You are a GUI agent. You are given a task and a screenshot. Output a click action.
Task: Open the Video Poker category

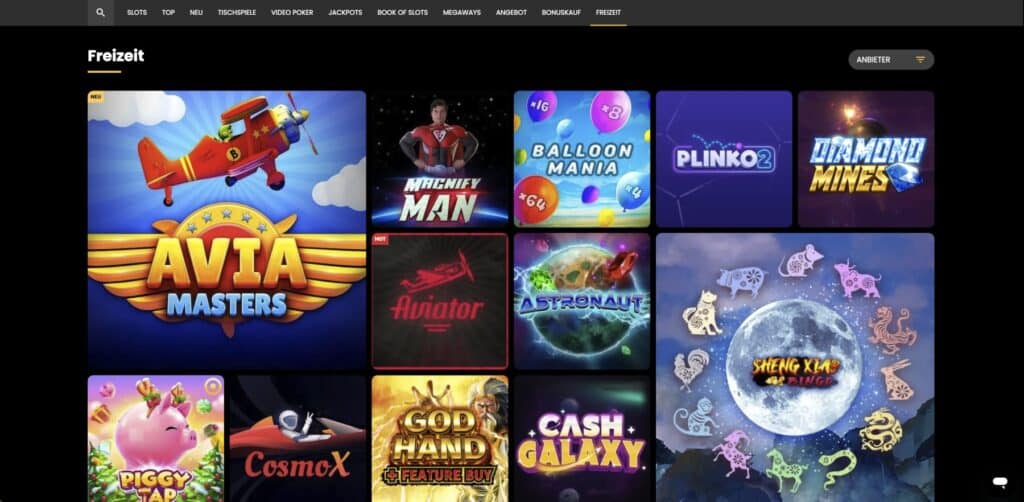point(292,12)
